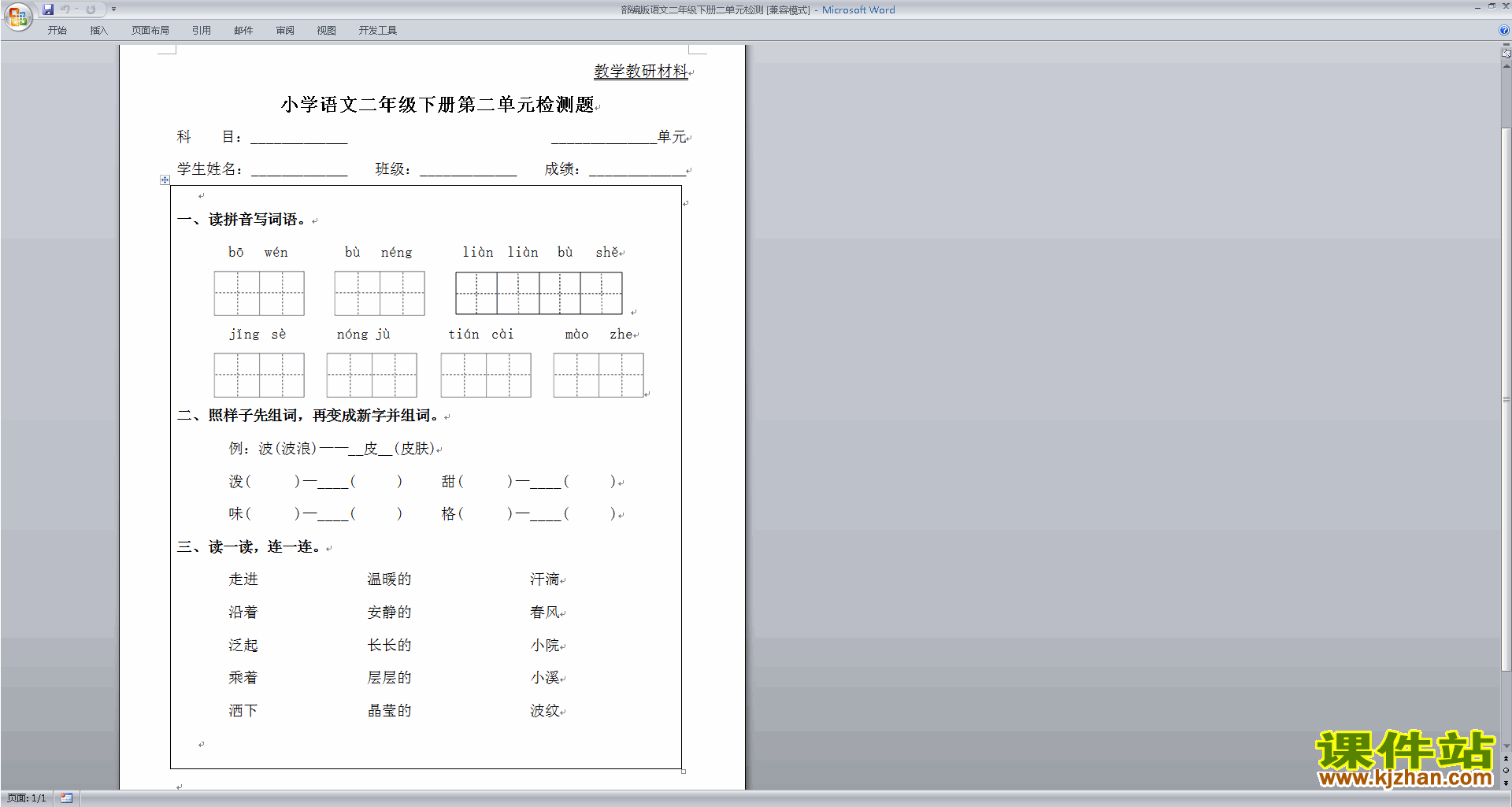Click the word 沿着
1512x807 pixels.
[x=243, y=613]
